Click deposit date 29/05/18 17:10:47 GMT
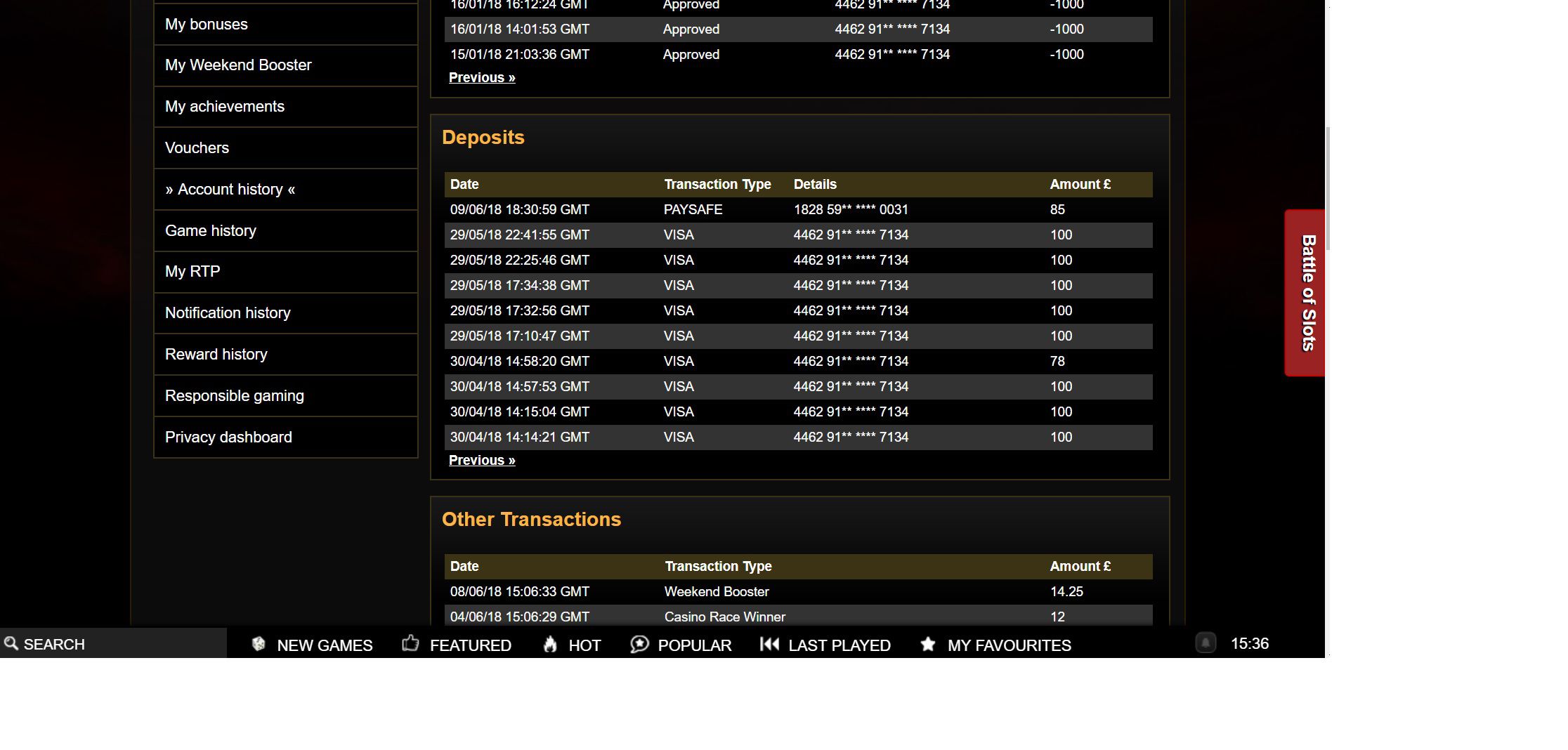The height and width of the screenshot is (750, 1568). click(520, 336)
